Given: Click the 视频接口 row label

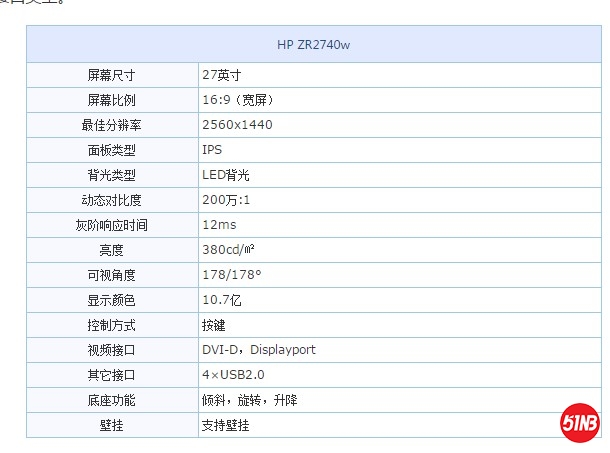Looking at the screenshot, I should point(112,350).
